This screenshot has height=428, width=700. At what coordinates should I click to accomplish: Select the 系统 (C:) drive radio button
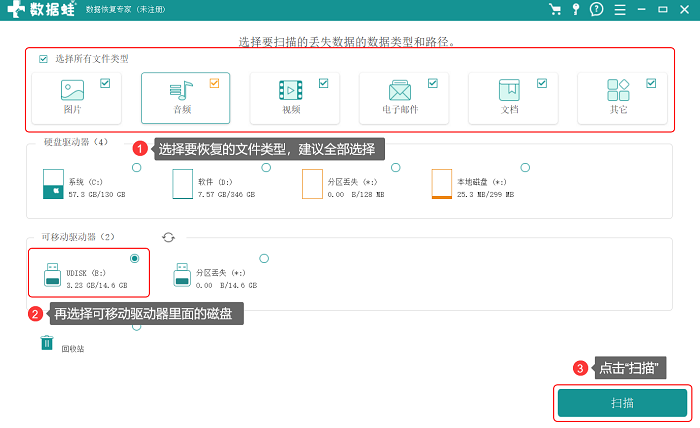pyautogui.click(x=137, y=167)
